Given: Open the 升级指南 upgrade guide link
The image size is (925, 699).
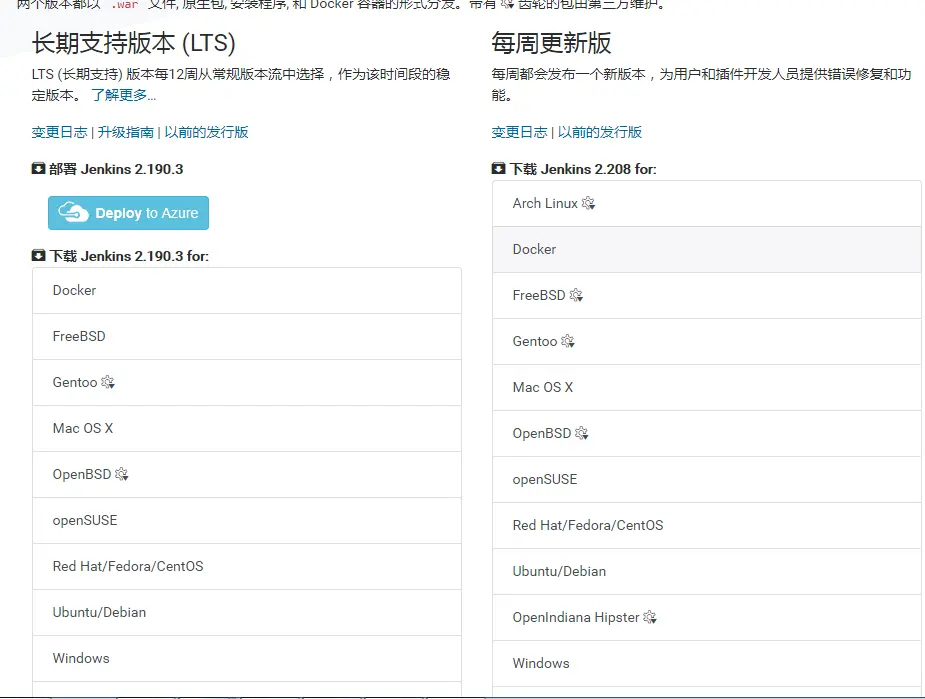Looking at the screenshot, I should point(126,132).
